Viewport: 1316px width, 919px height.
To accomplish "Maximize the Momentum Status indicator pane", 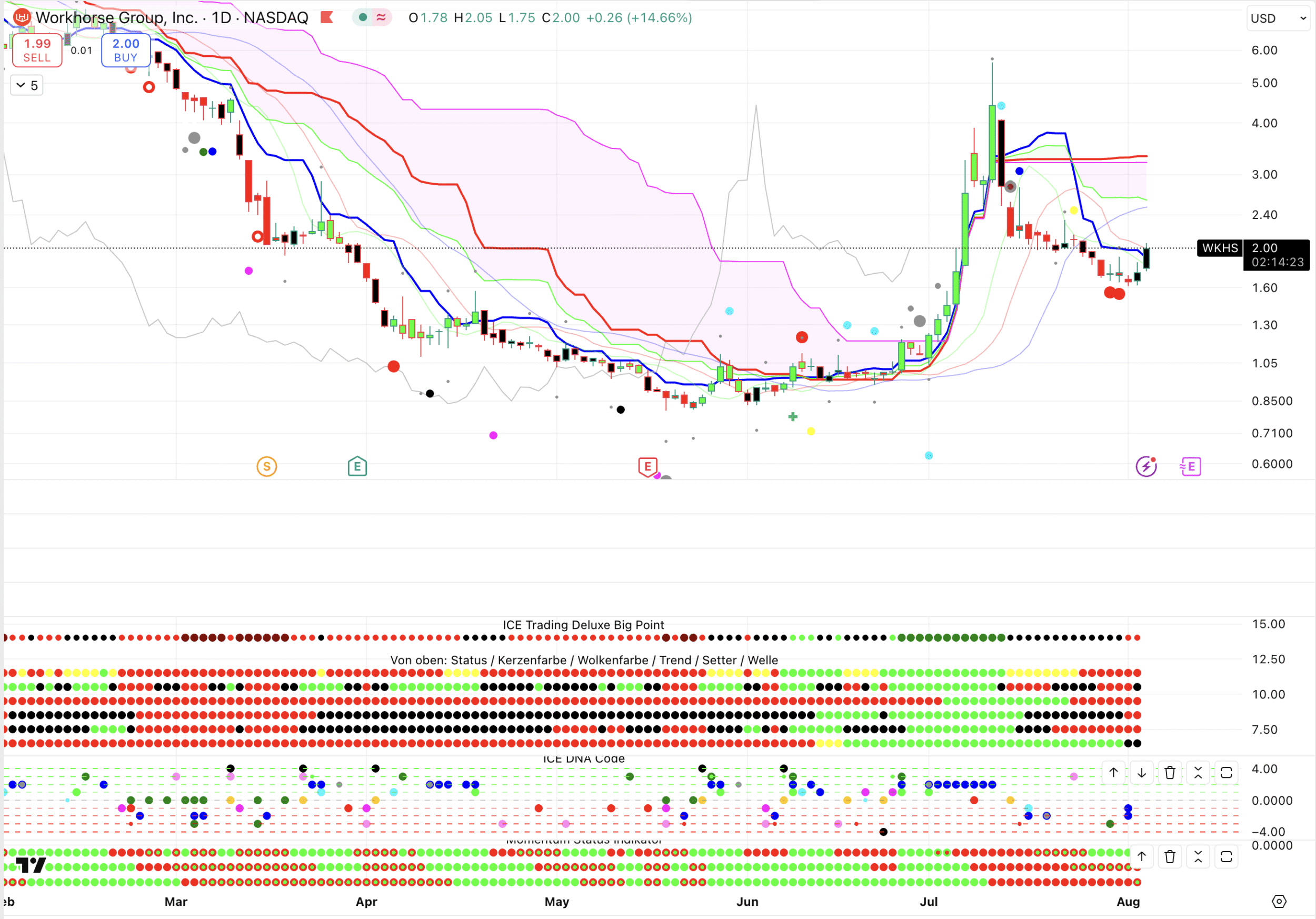I will tap(1226, 856).
